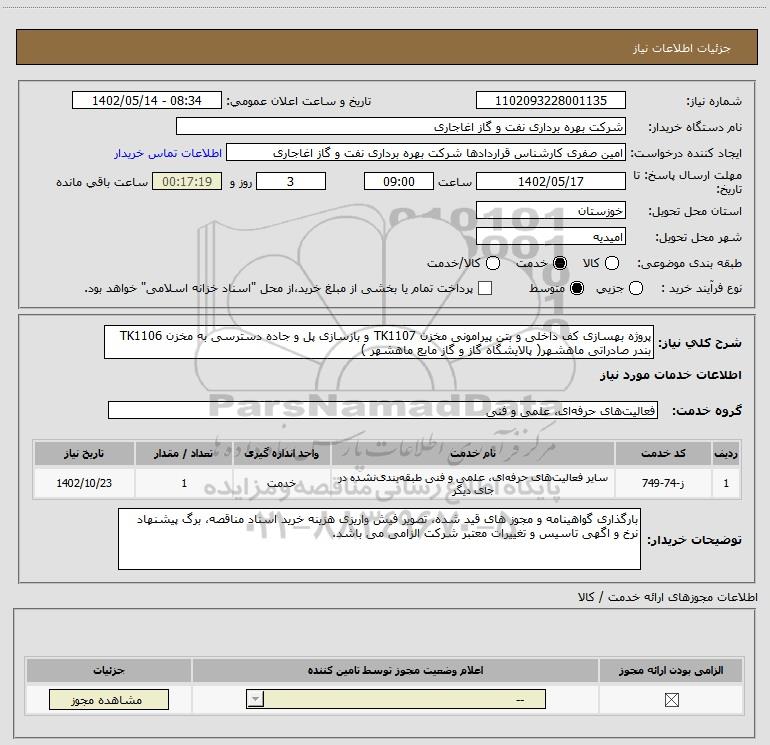
Task: Click the service name cell سایر فعالیت‌های حرفه‌ای
Action: coord(473,483)
